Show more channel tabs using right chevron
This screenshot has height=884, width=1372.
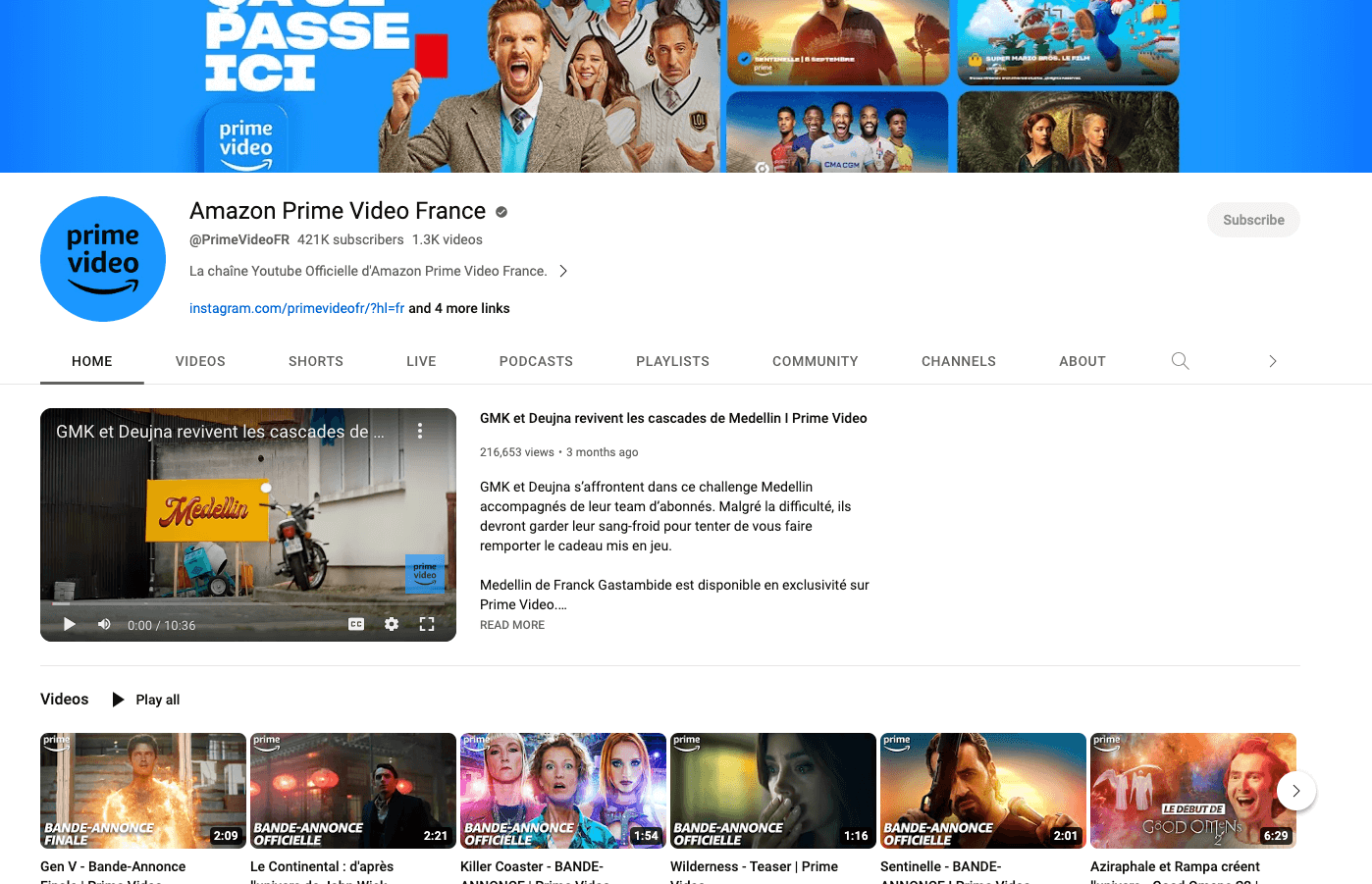[x=1272, y=361]
